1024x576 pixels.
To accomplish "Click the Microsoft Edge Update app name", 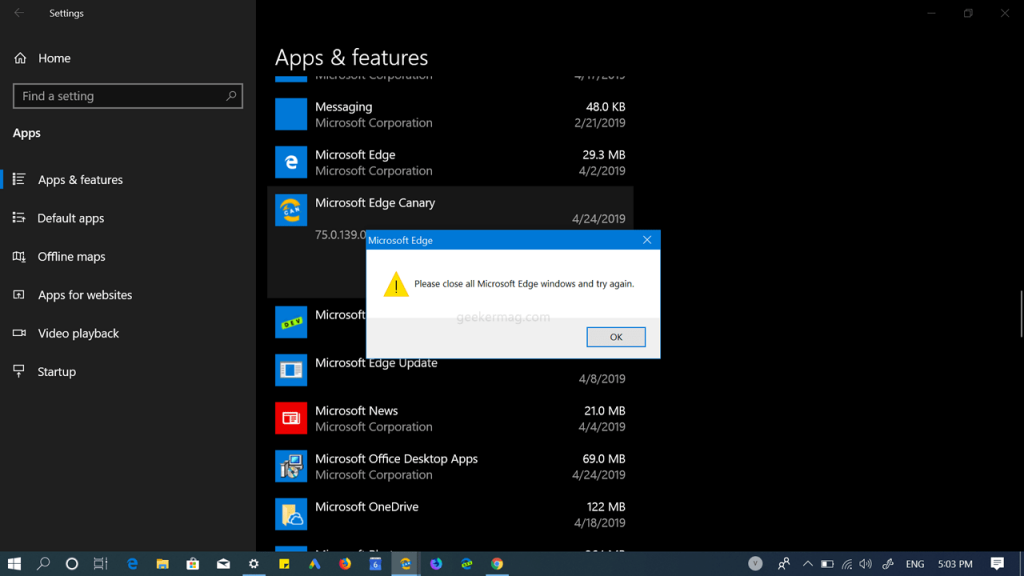I will 376,363.
